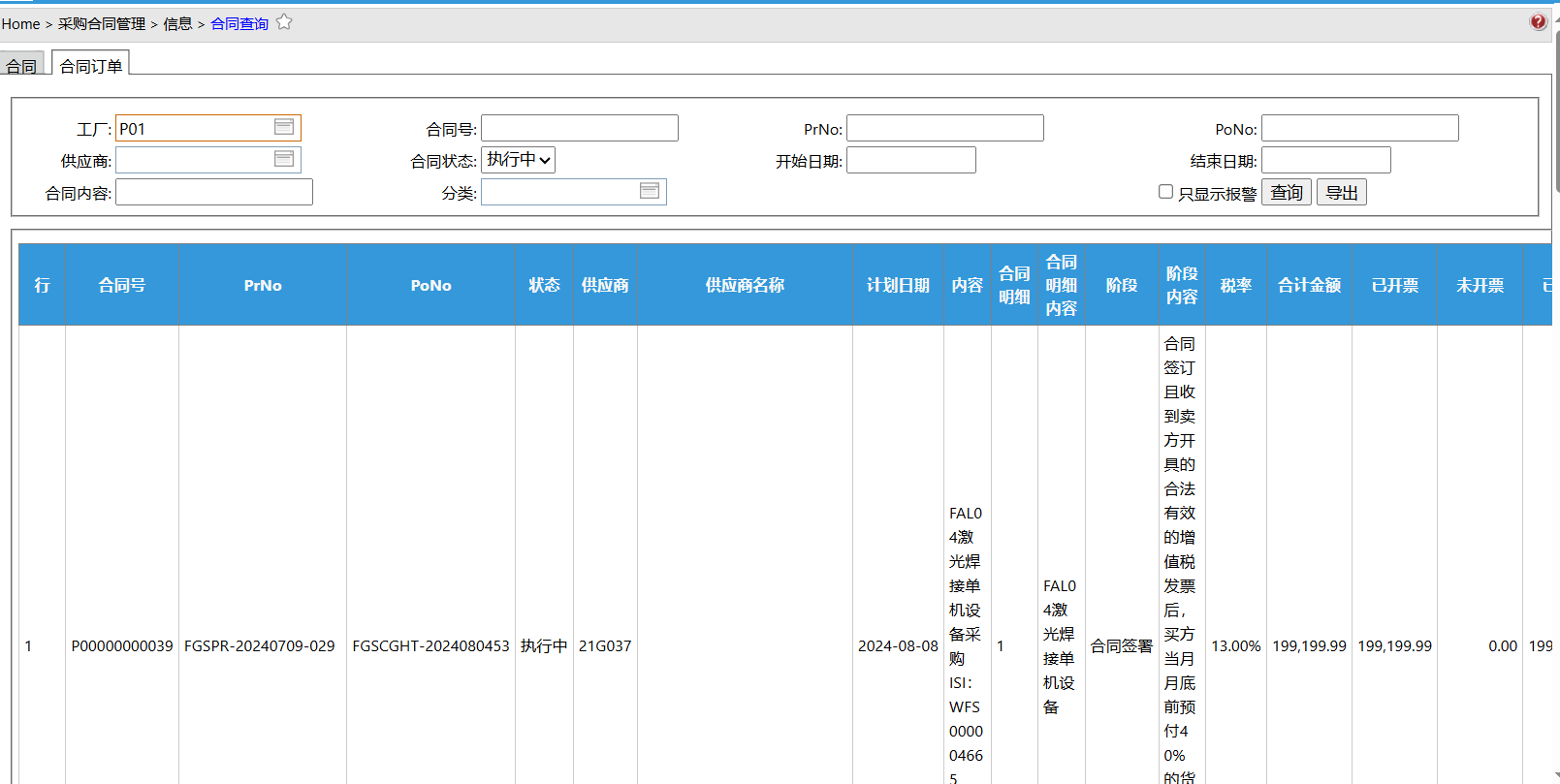Click the 合计金额 column header
The height and width of the screenshot is (784, 1560).
point(1309,285)
